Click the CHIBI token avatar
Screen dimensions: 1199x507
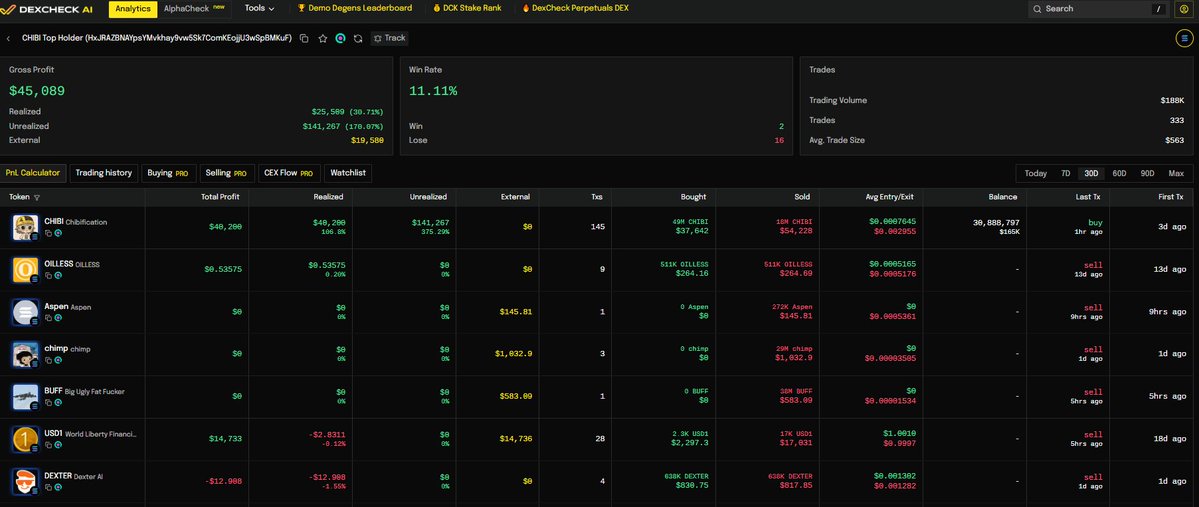25,228
